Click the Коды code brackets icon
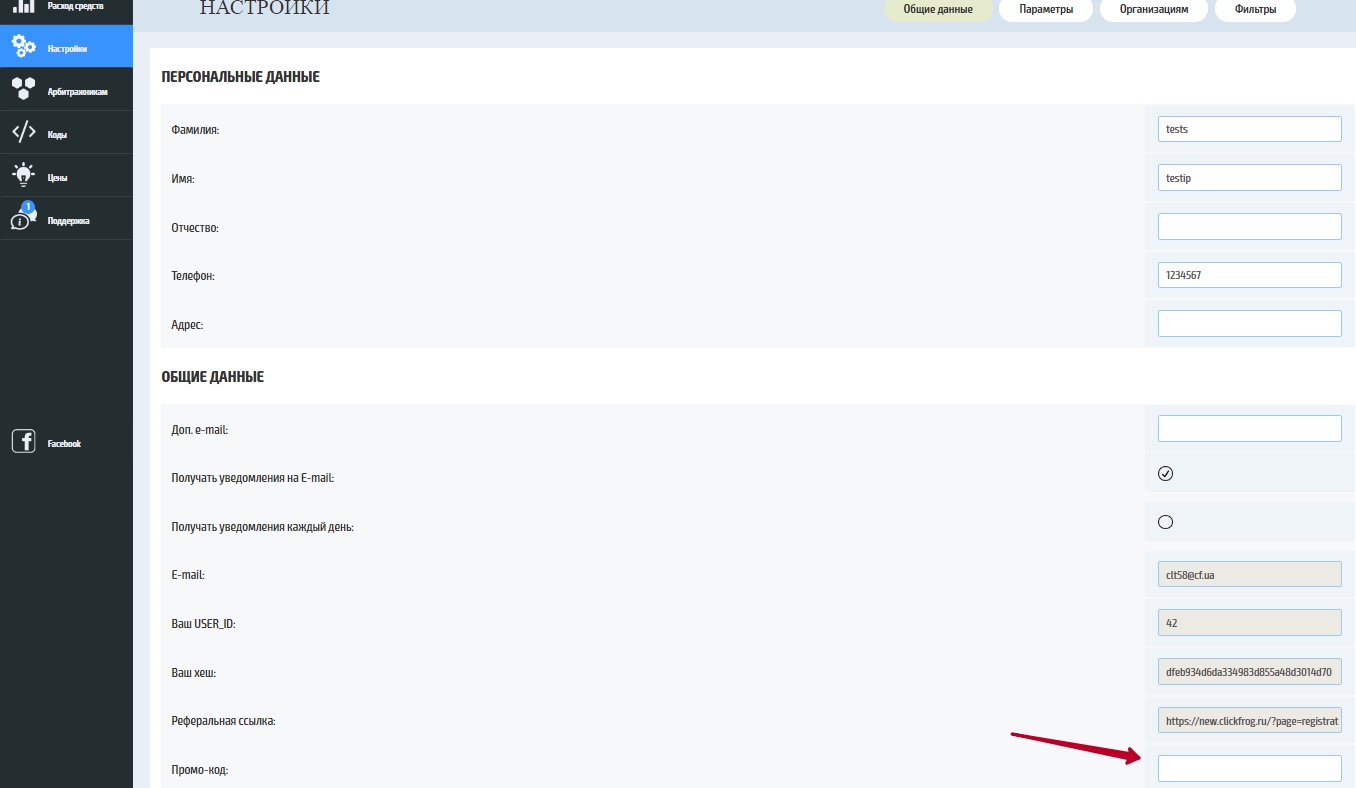This screenshot has height=788, width=1356. 24,133
